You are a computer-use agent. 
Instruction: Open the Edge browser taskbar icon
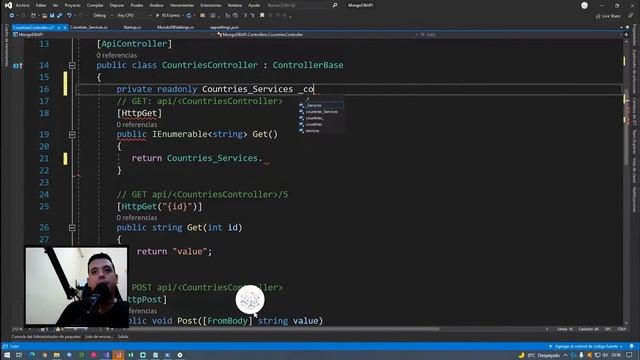pyautogui.click(x=32, y=355)
